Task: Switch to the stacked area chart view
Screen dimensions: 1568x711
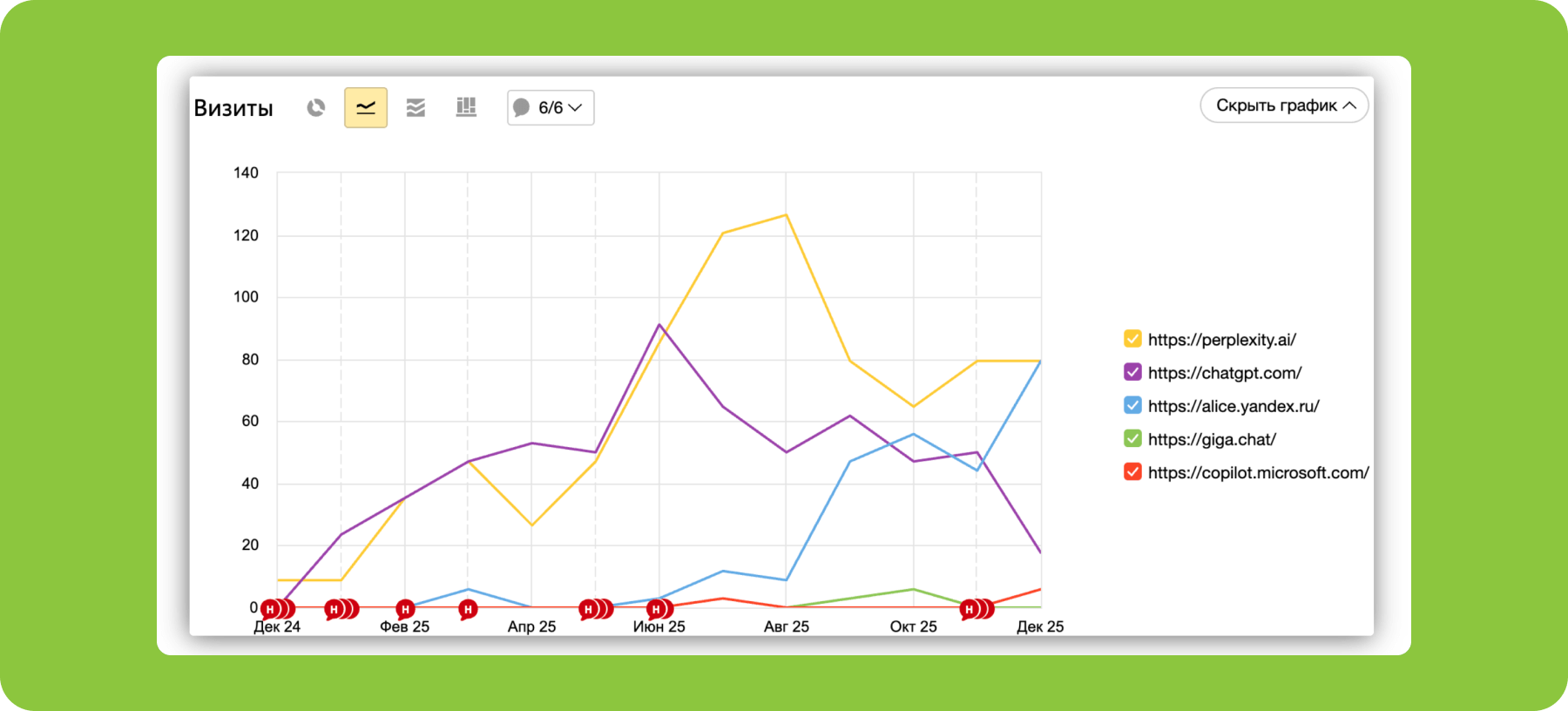Action: click(416, 107)
